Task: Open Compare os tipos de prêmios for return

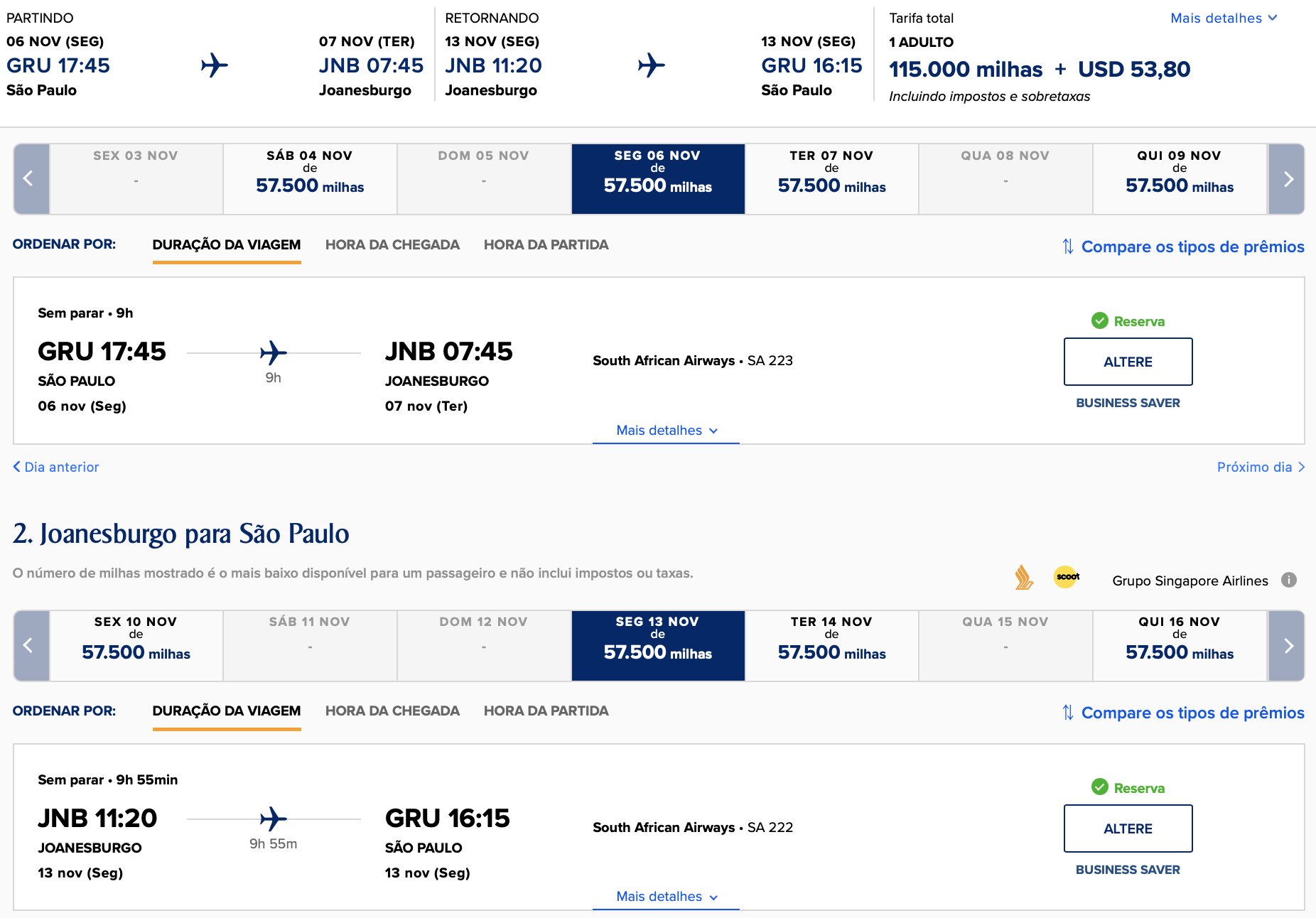Action: click(x=1192, y=713)
